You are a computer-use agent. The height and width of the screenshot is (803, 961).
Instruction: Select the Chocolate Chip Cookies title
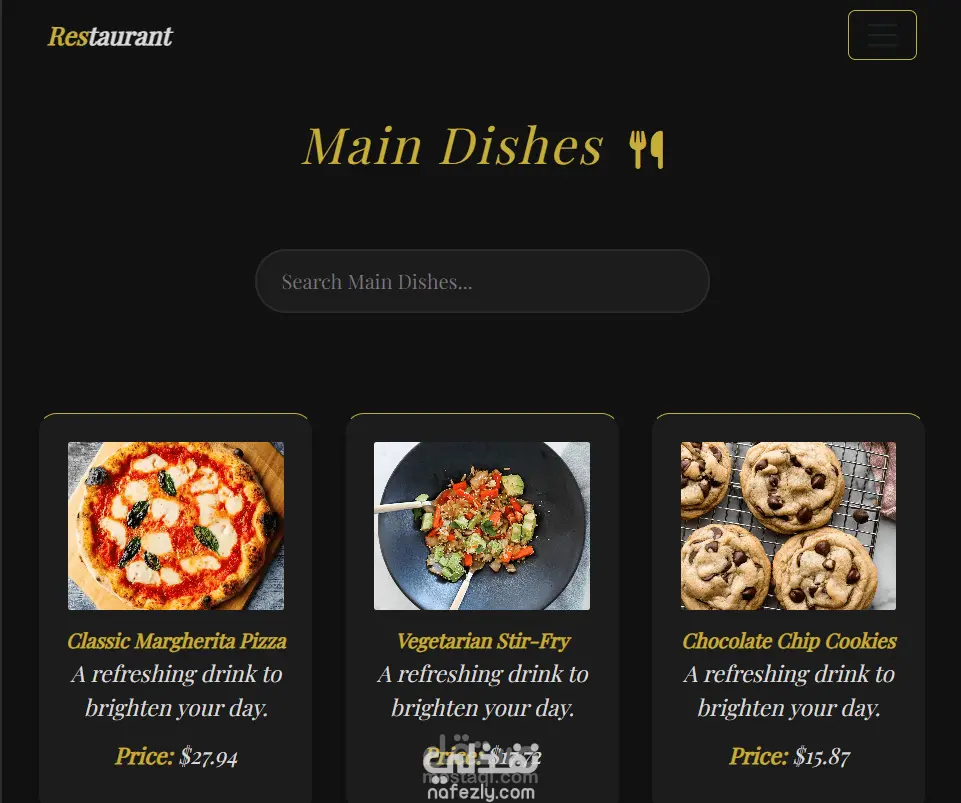tap(789, 641)
